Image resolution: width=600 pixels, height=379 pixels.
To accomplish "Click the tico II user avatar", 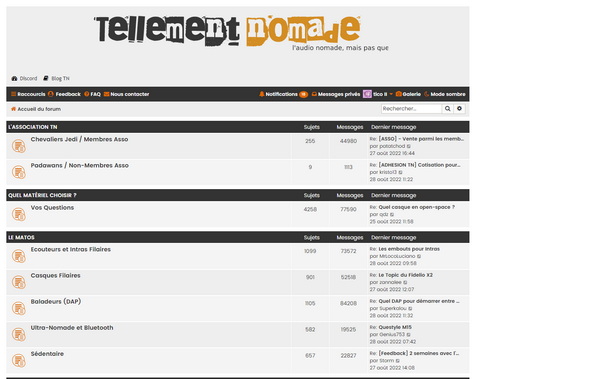I will (367, 94).
